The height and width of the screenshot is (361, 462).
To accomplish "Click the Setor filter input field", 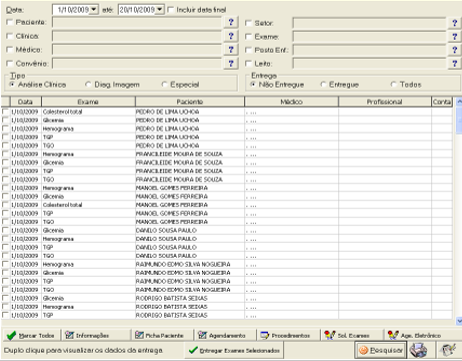I will (x=369, y=23).
